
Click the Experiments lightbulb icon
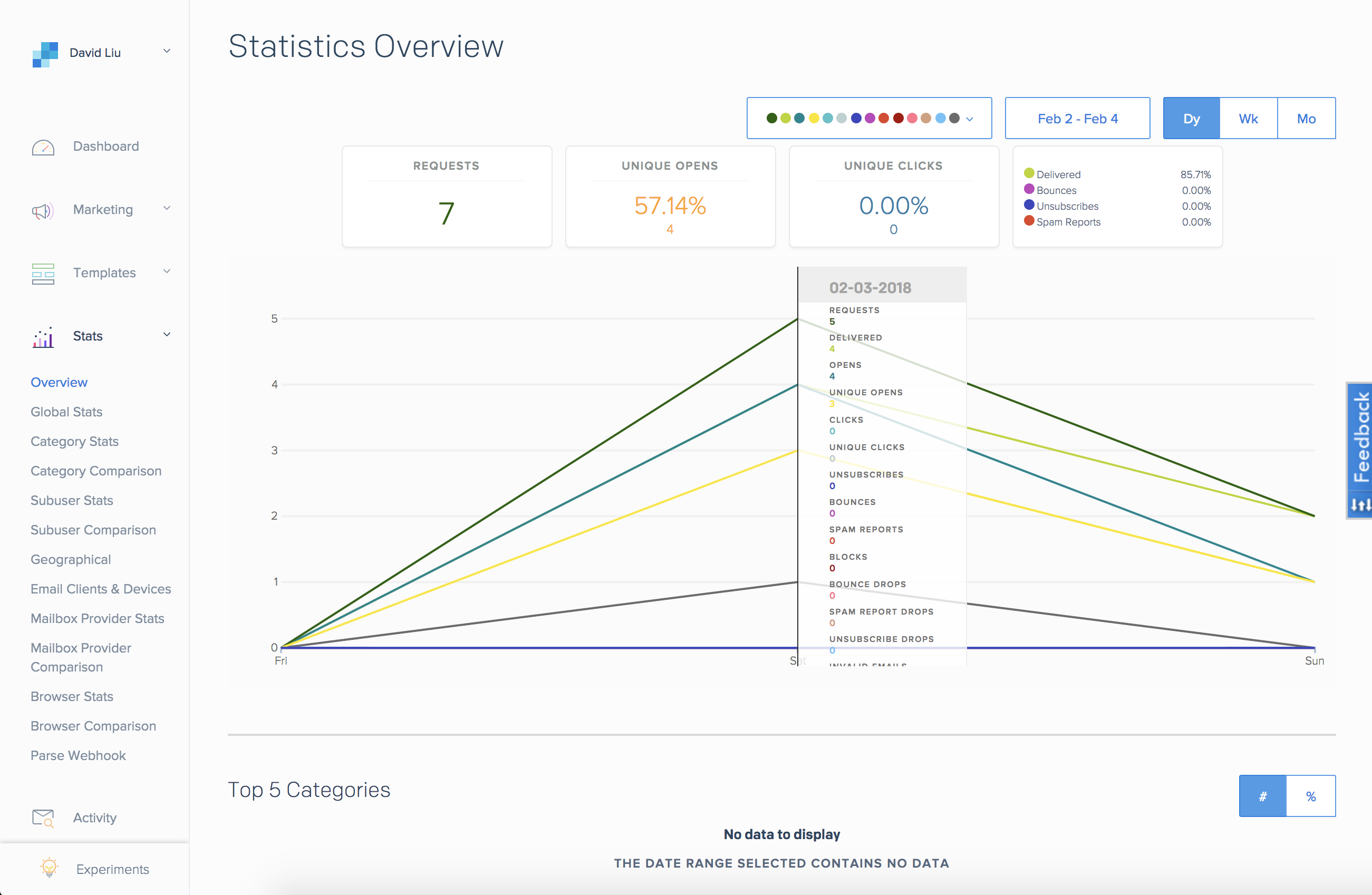(49, 868)
